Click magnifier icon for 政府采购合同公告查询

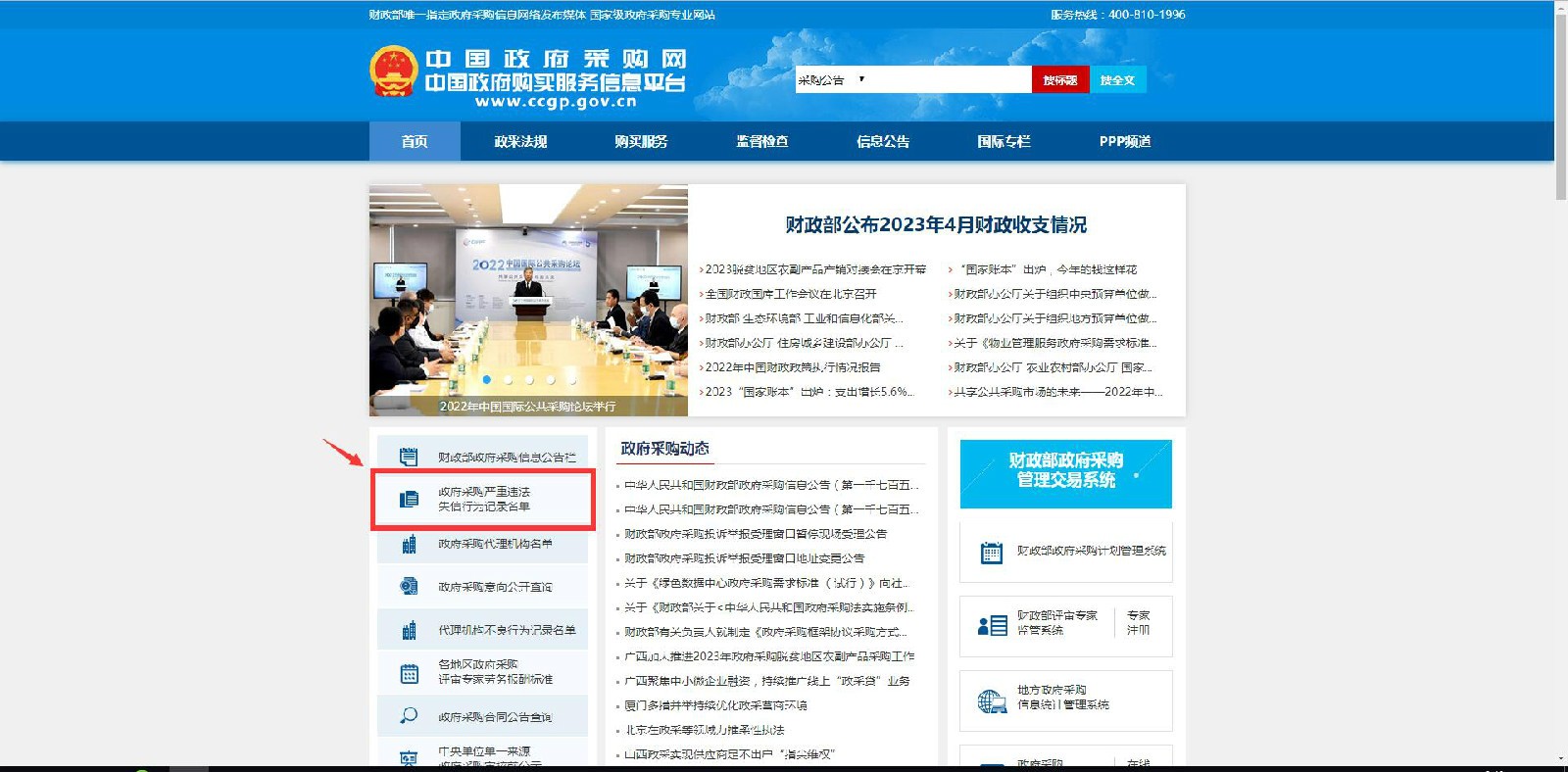[409, 716]
